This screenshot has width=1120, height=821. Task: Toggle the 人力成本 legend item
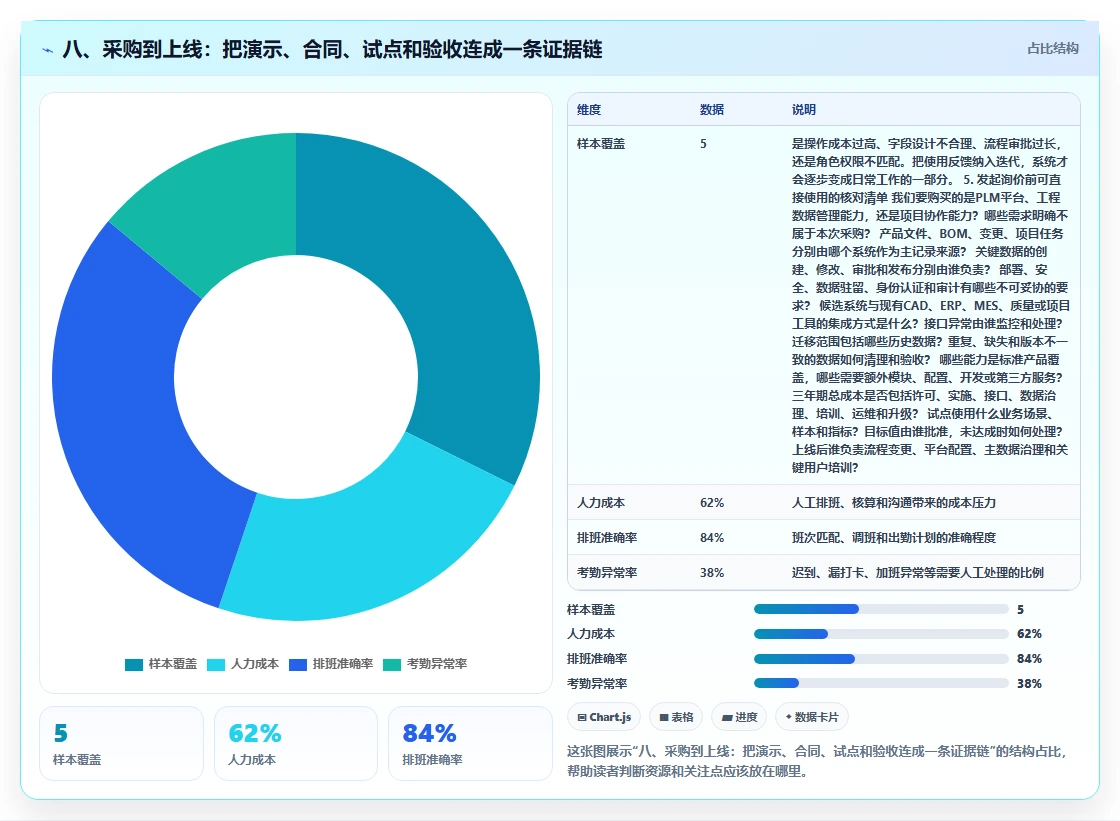(243, 664)
